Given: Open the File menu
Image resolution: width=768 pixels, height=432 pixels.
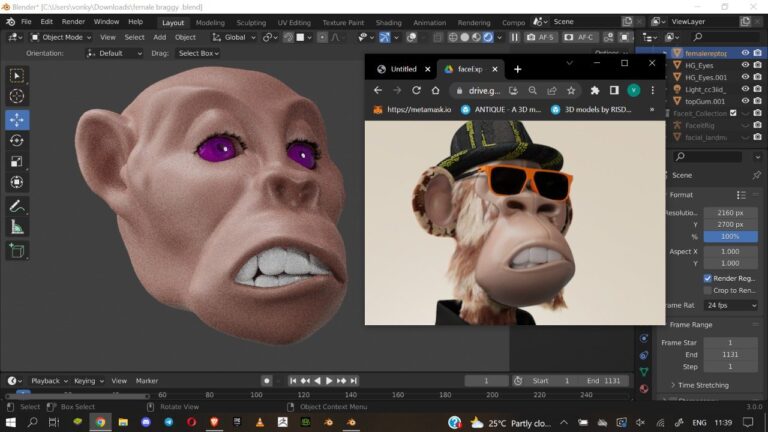Looking at the screenshot, I should click(26, 22).
